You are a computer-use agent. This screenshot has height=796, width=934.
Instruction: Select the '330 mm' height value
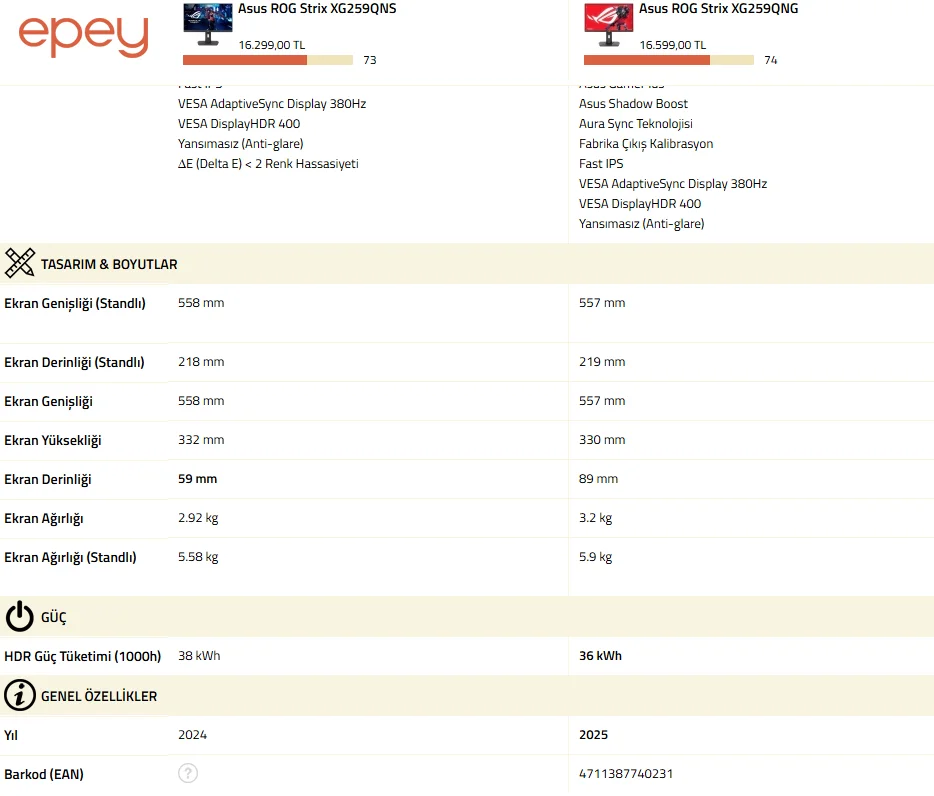click(602, 440)
